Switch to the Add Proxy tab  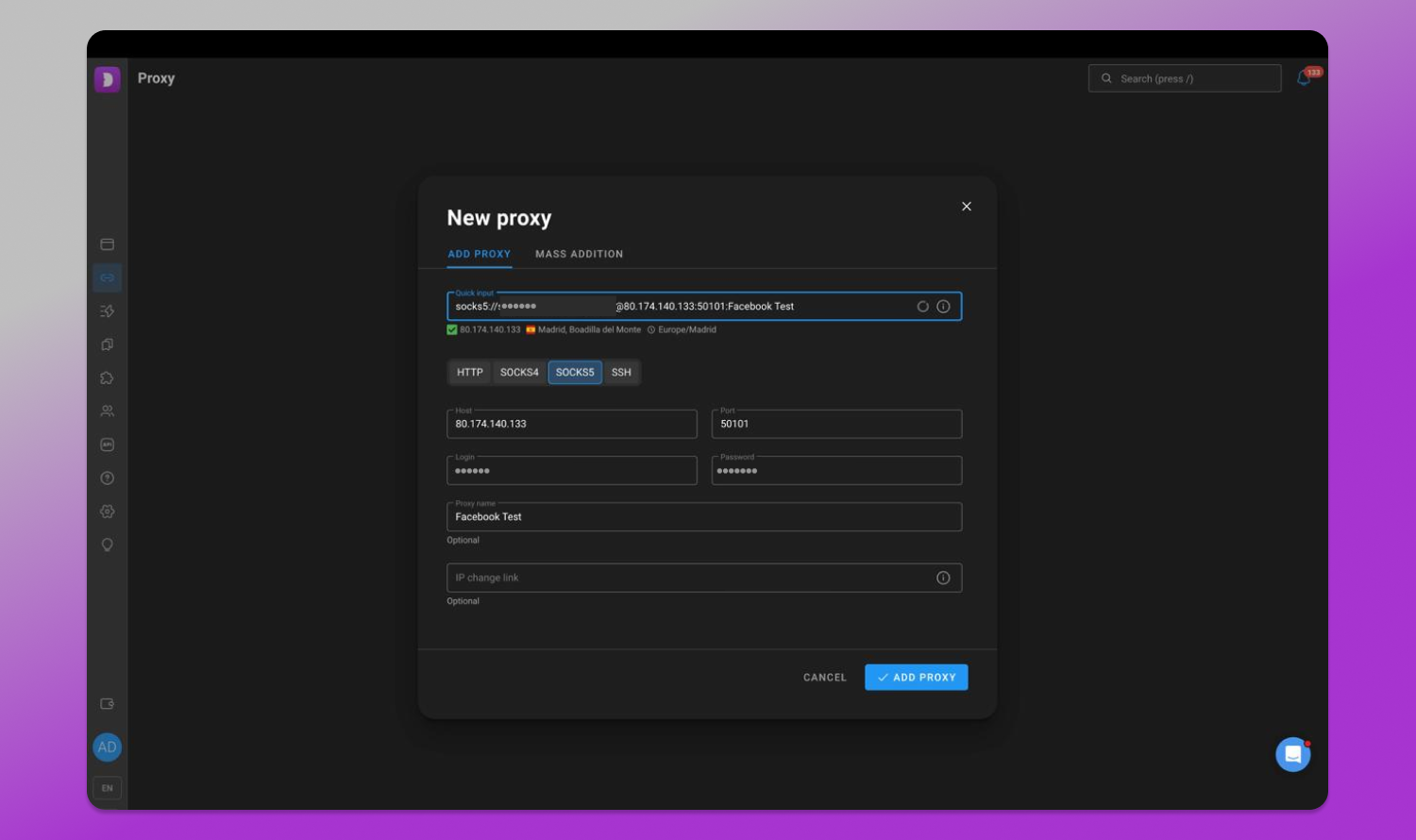(x=480, y=254)
